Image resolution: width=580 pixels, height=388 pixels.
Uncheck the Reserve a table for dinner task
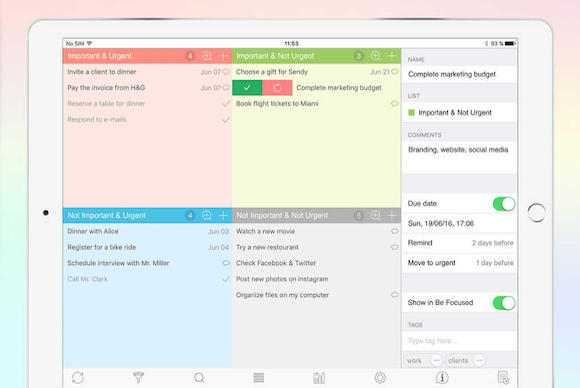click(226, 104)
